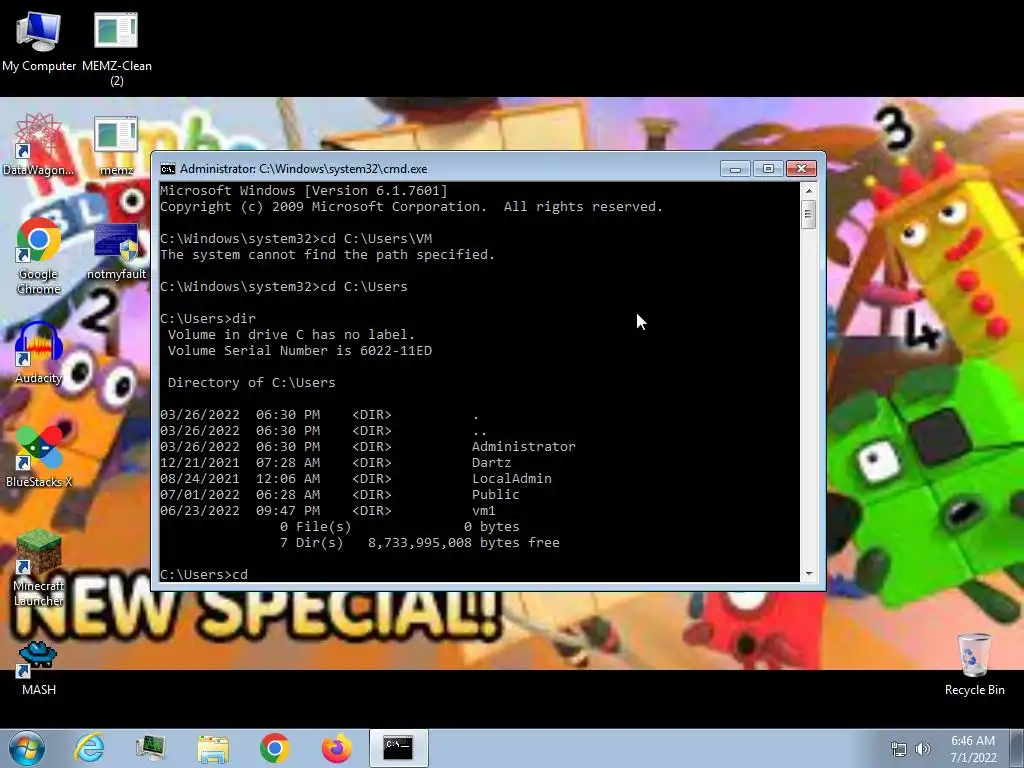Viewport: 1024px width, 768px height.
Task: Click the 'C:\Users>cd' prompt line
Action: (x=204, y=575)
